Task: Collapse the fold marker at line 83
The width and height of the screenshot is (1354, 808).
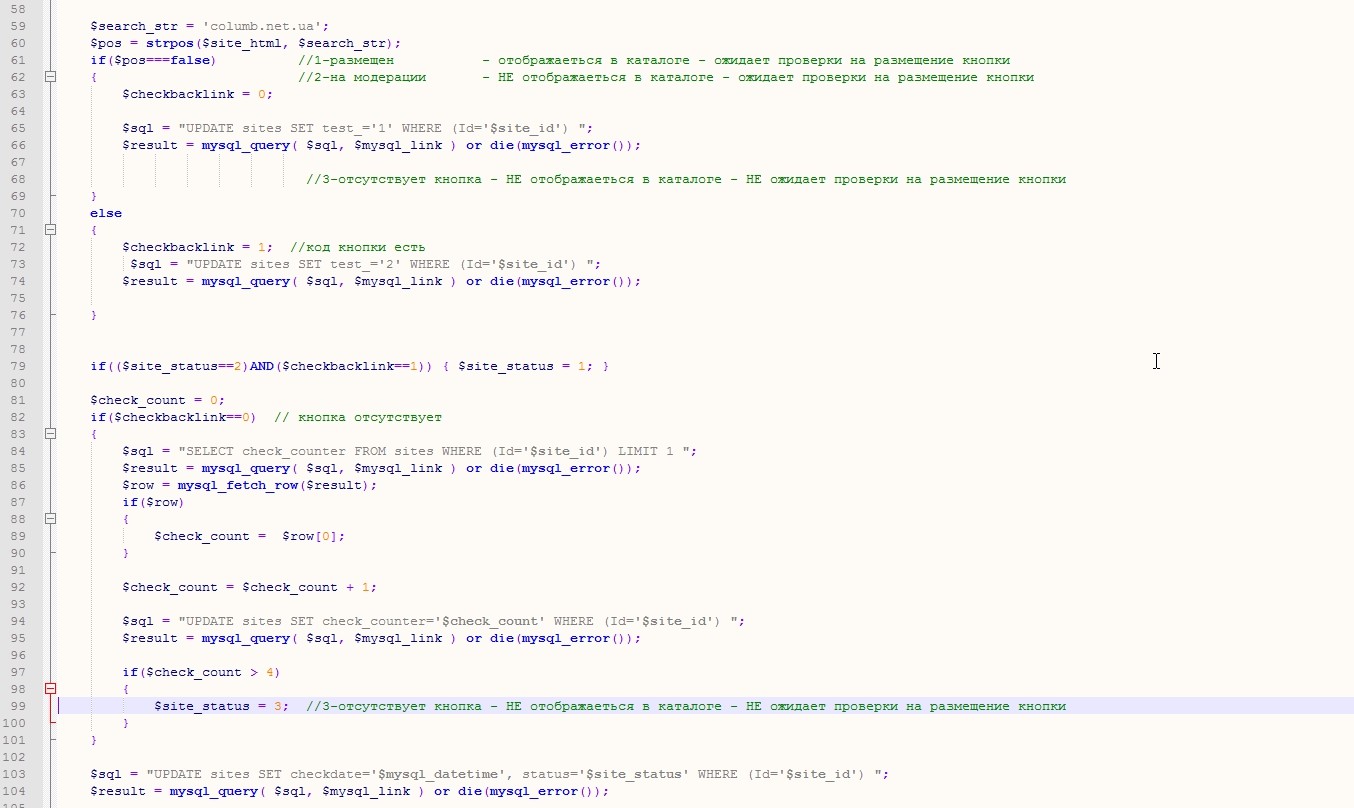Action: click(x=50, y=434)
